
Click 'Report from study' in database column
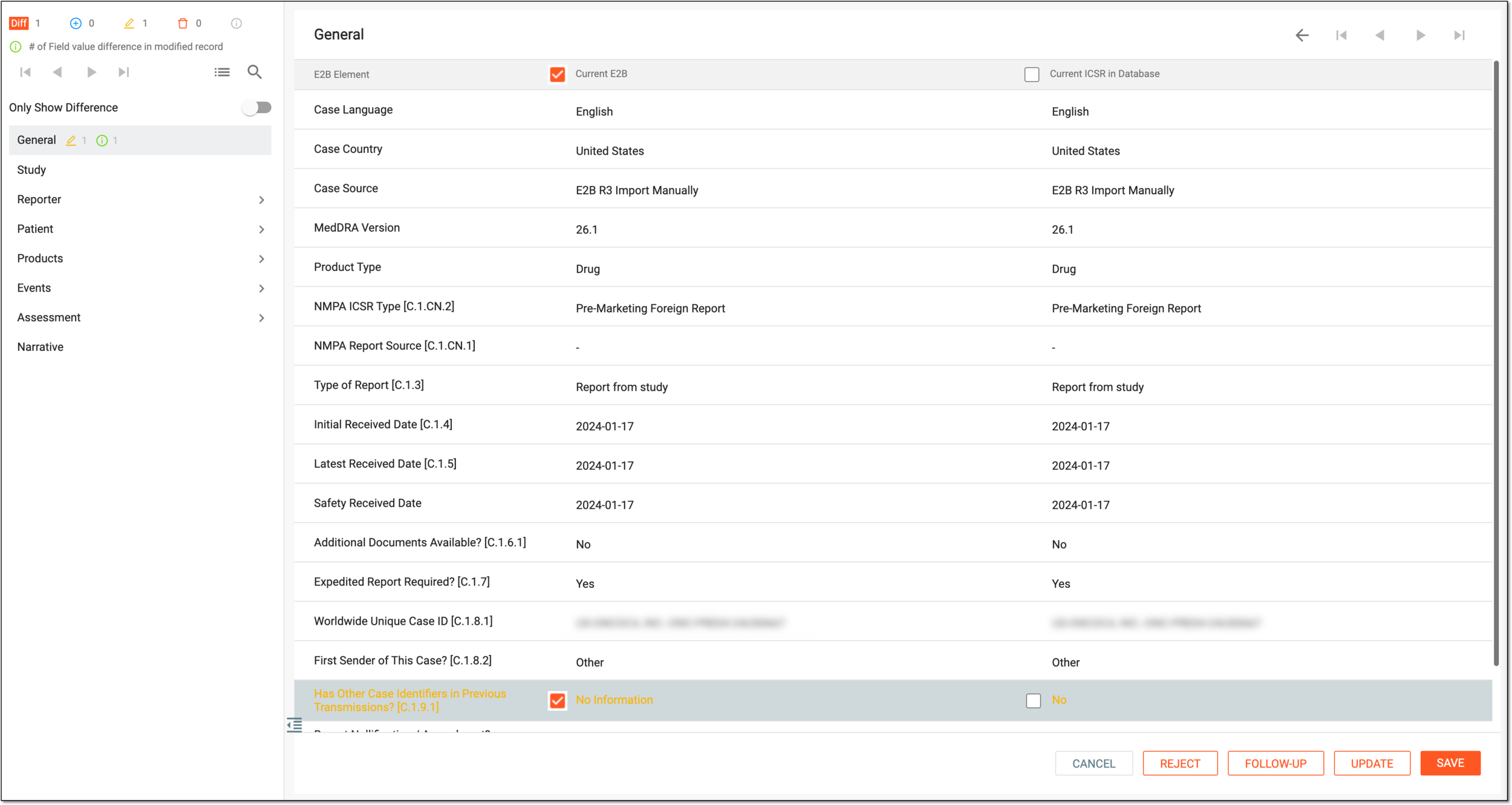point(1097,387)
